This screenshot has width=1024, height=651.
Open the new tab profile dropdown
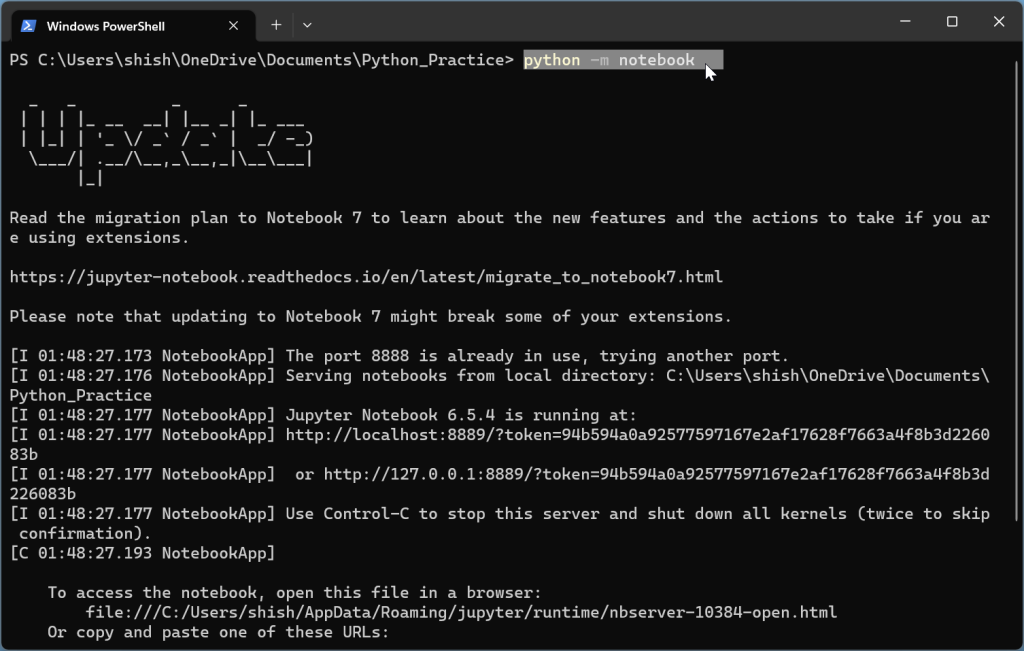point(307,25)
